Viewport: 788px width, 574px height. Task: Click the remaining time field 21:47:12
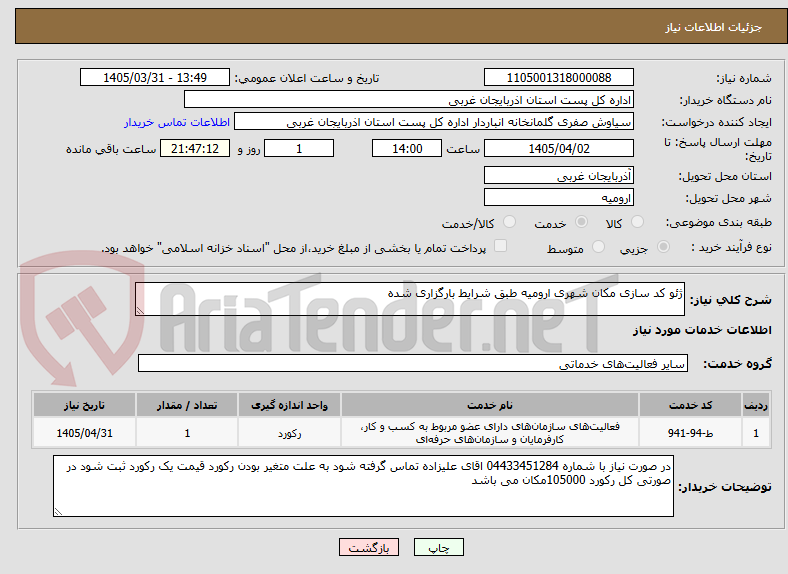coord(195,148)
